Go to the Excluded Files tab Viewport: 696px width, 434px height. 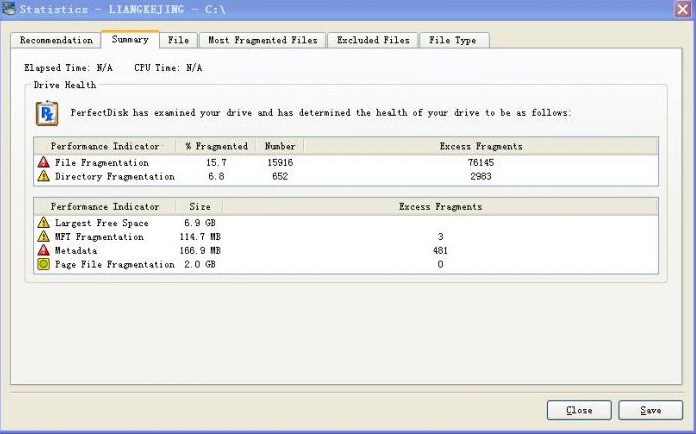(x=373, y=40)
